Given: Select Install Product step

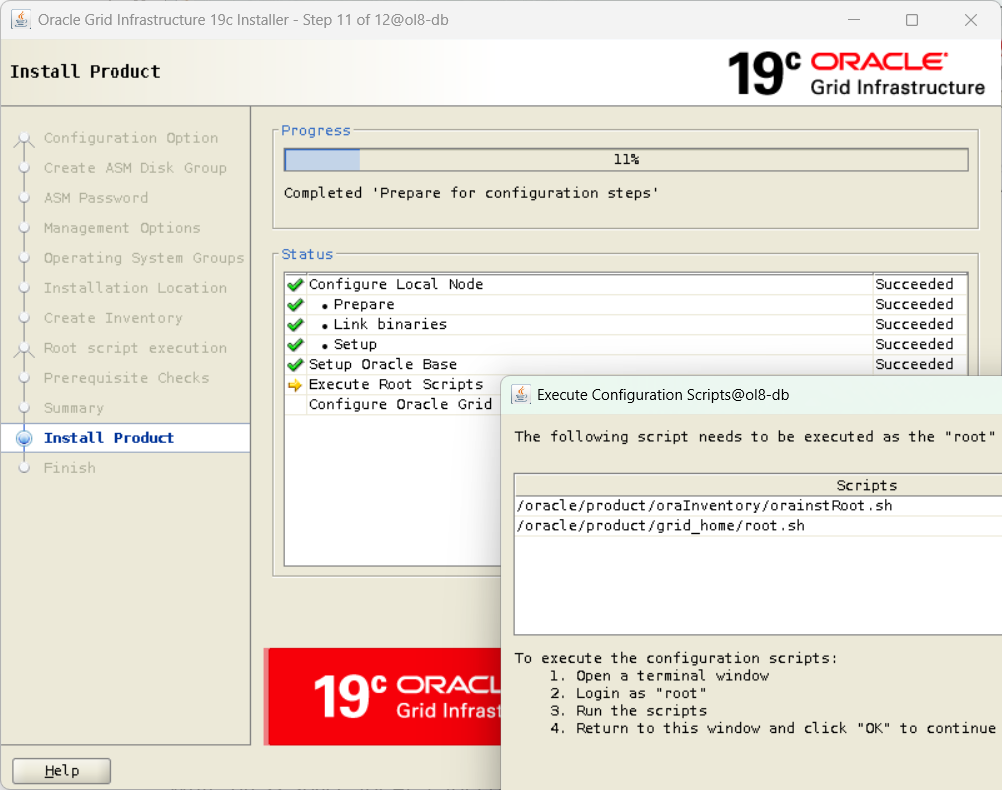Looking at the screenshot, I should [109, 438].
